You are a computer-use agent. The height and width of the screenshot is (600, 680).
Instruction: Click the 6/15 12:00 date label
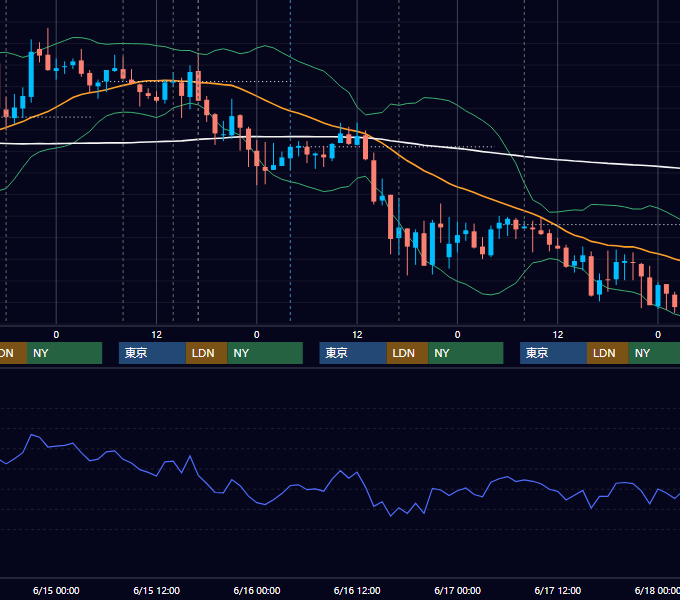tap(157, 590)
